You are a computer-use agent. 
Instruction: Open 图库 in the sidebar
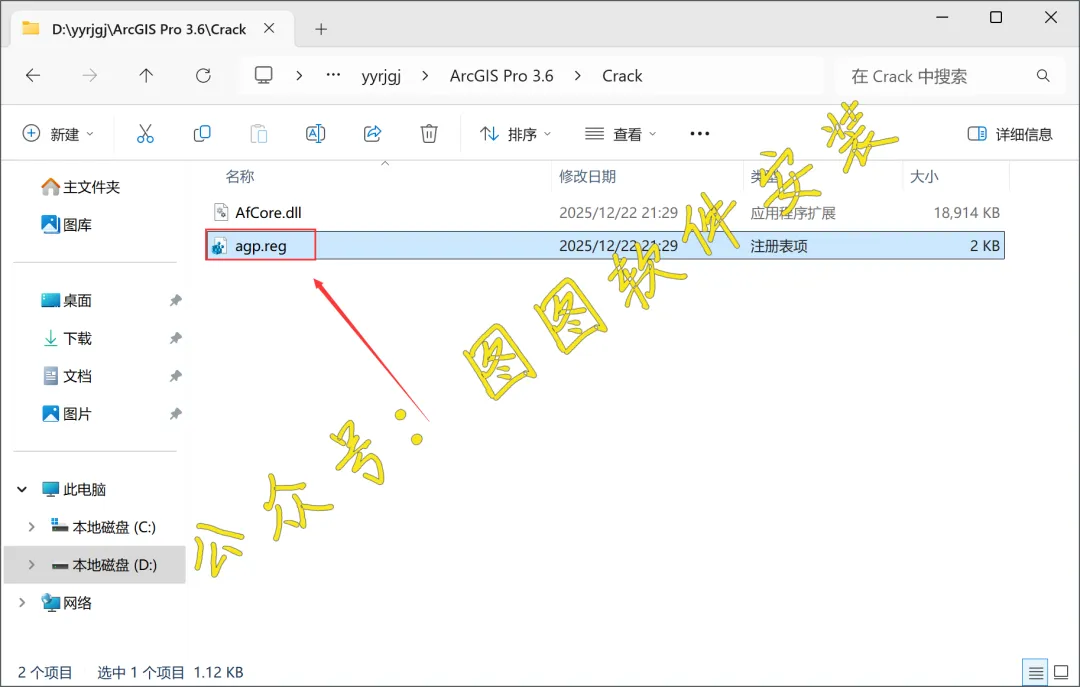[x=67, y=225]
